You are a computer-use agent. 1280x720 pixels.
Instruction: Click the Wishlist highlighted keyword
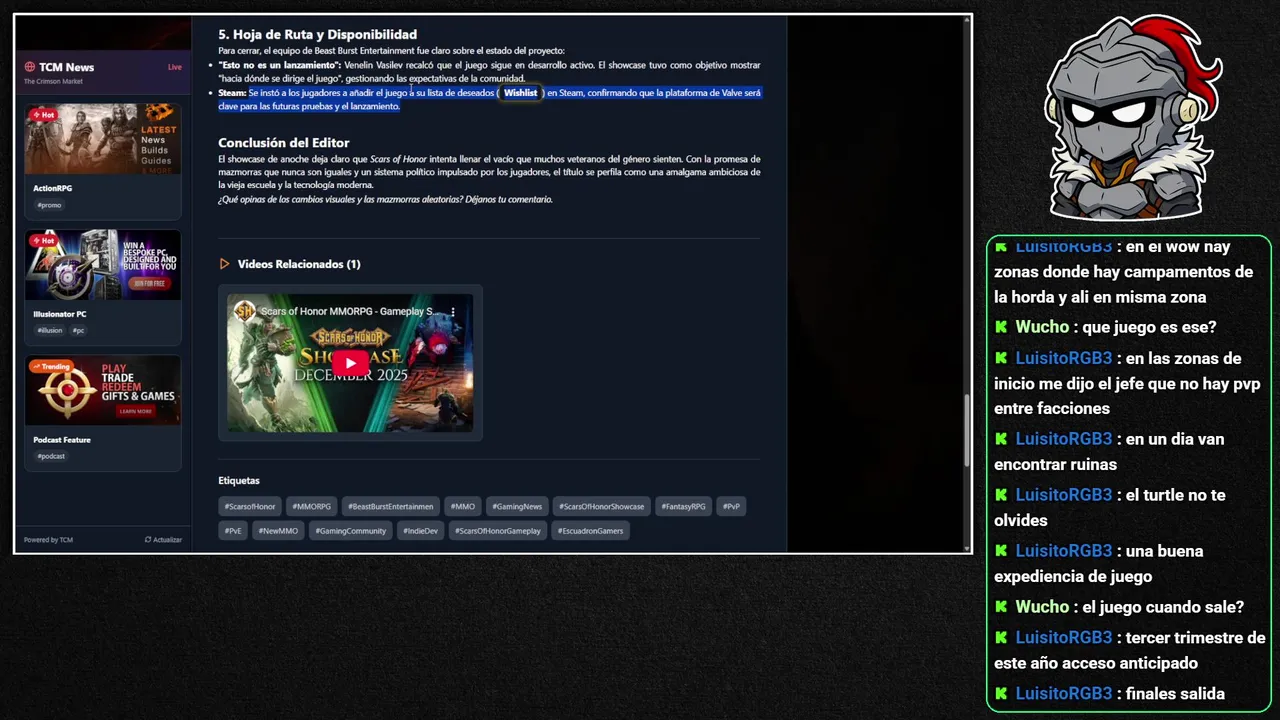coord(520,93)
